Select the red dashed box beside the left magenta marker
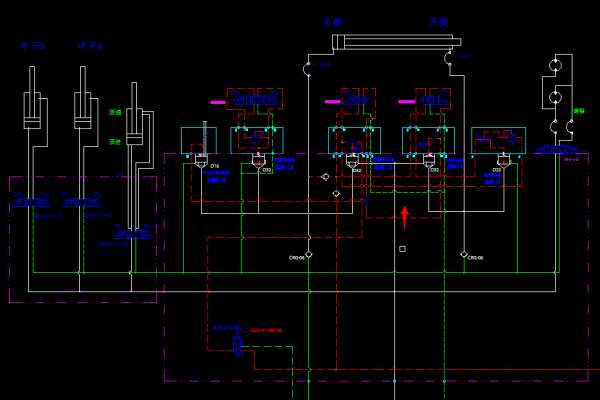600x400 pixels. tap(254, 99)
